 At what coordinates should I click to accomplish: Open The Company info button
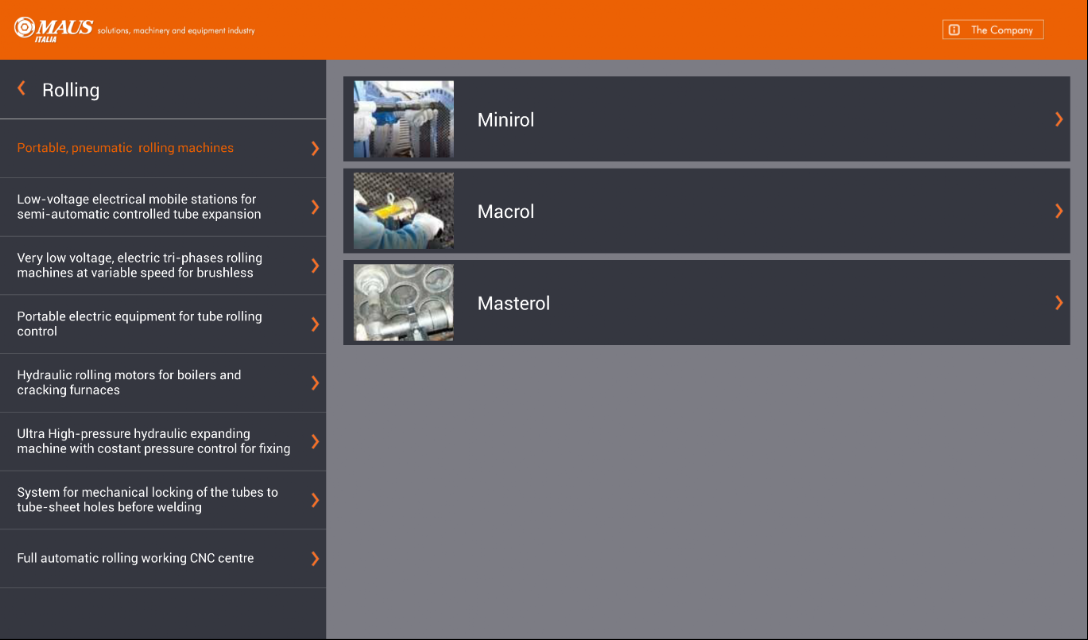click(x=992, y=30)
